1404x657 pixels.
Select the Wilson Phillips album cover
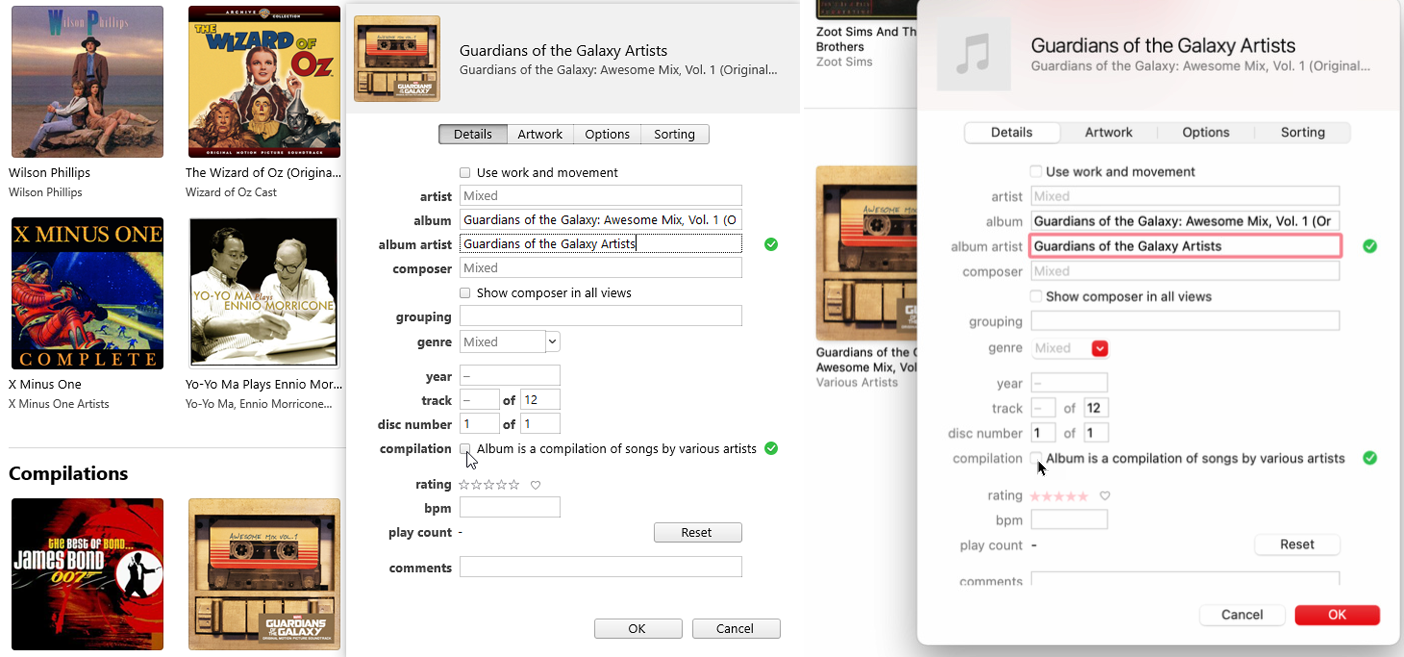pyautogui.click(x=87, y=81)
